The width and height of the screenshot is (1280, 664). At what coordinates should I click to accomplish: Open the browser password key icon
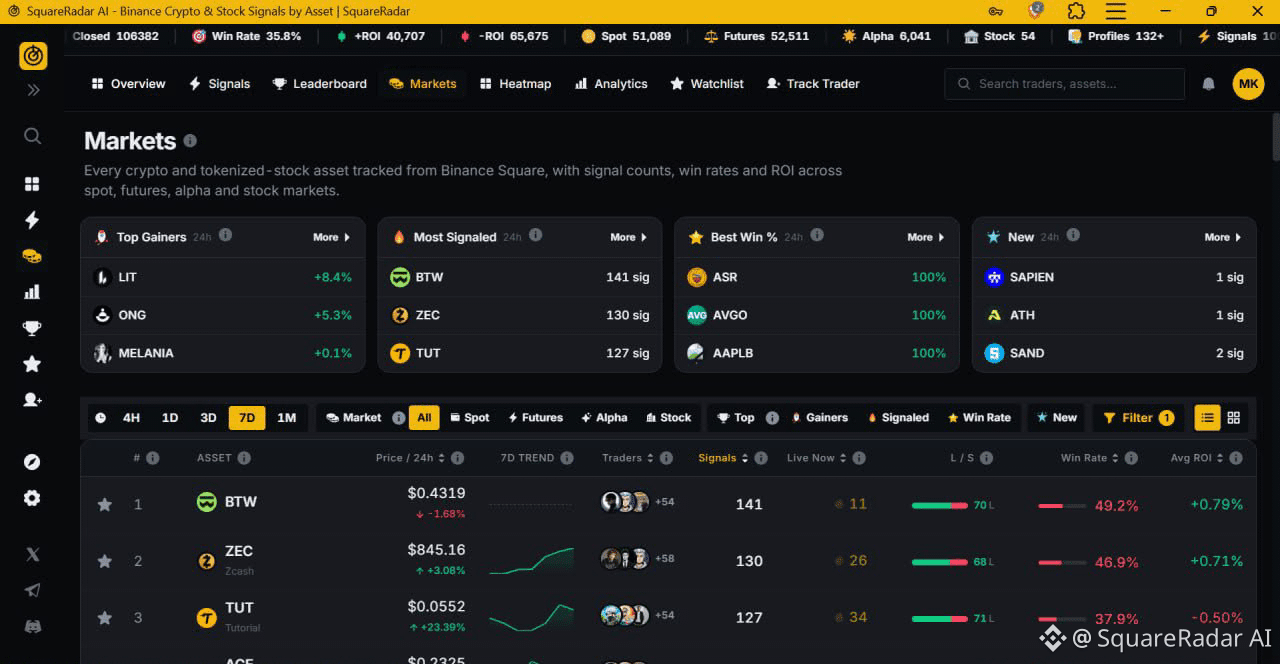point(996,11)
